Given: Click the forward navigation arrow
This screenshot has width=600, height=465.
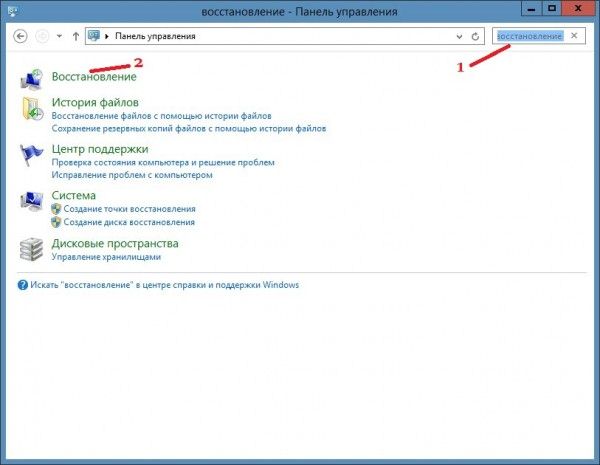Looking at the screenshot, I should pyautogui.click(x=42, y=36).
